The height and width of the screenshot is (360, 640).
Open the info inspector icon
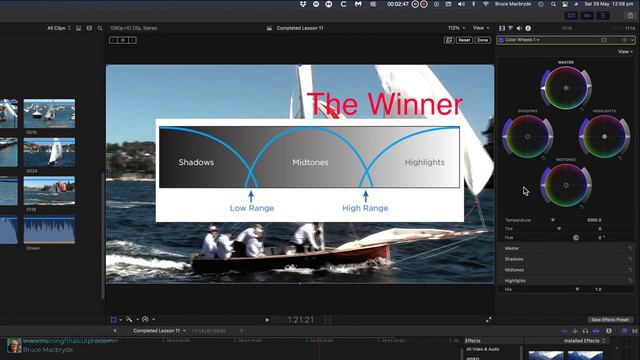click(x=528, y=28)
